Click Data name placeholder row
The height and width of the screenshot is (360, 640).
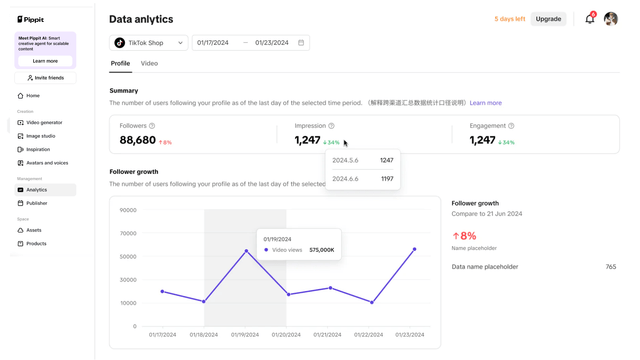(534, 267)
